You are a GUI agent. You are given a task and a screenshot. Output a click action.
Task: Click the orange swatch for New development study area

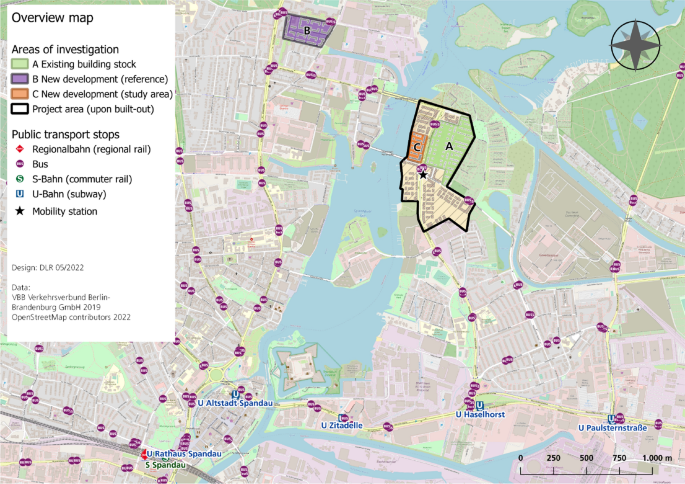[x=20, y=94]
